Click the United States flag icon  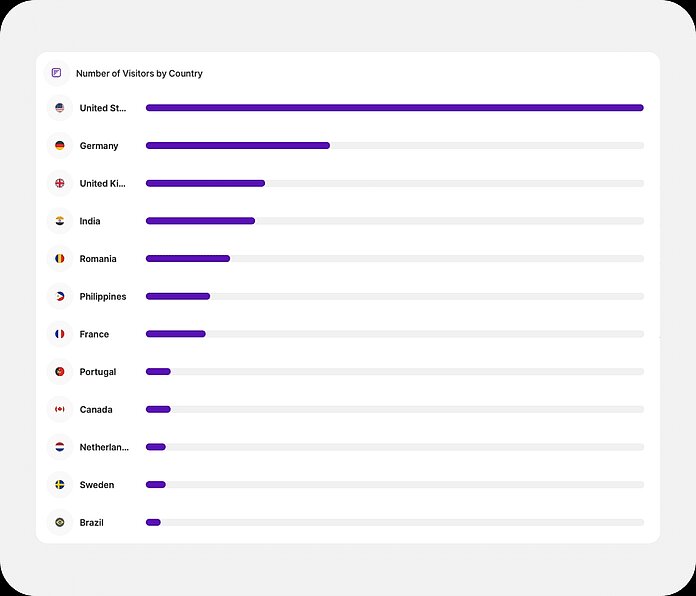coord(60,108)
